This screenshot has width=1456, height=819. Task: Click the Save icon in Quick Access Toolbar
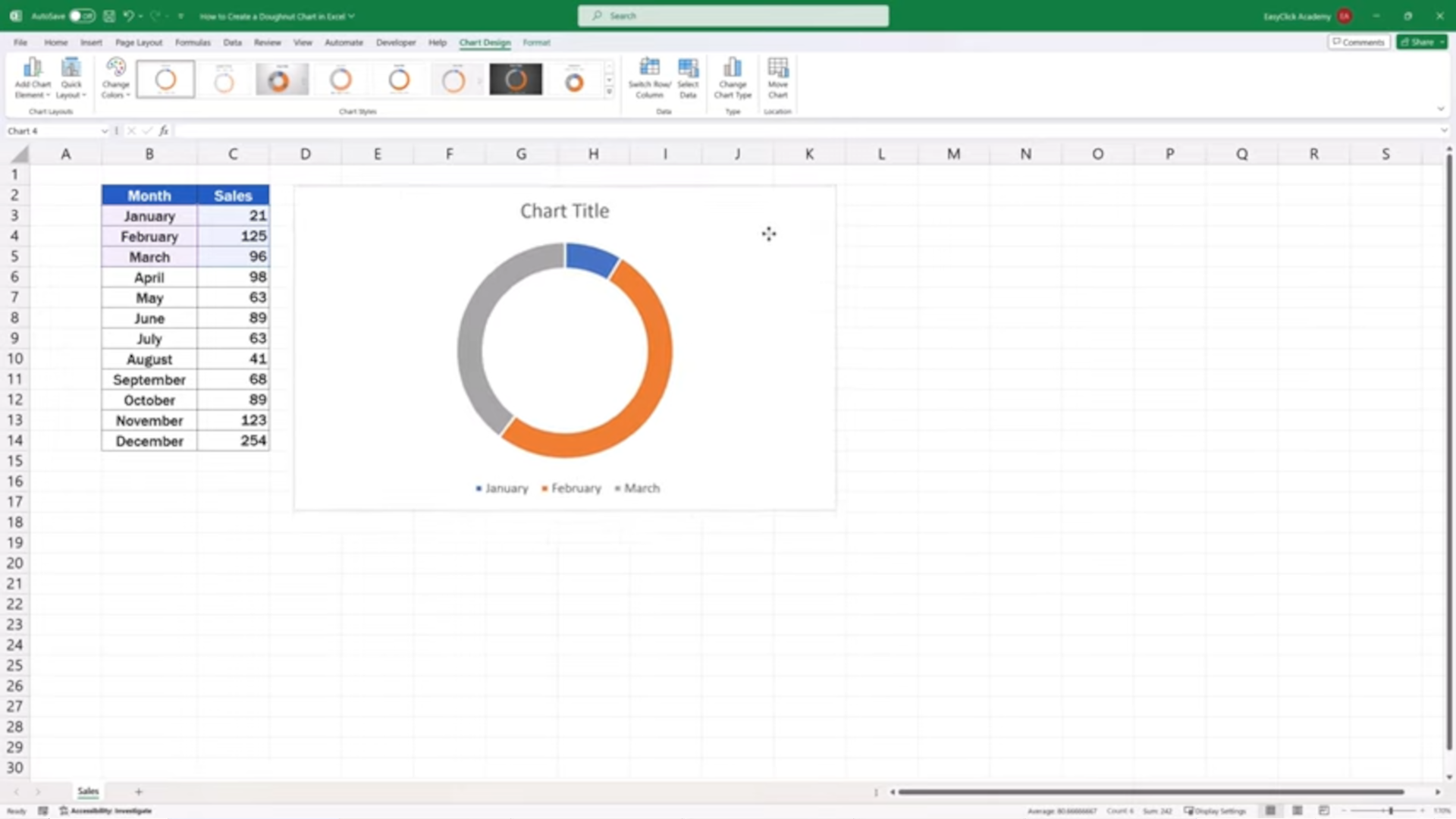108,15
